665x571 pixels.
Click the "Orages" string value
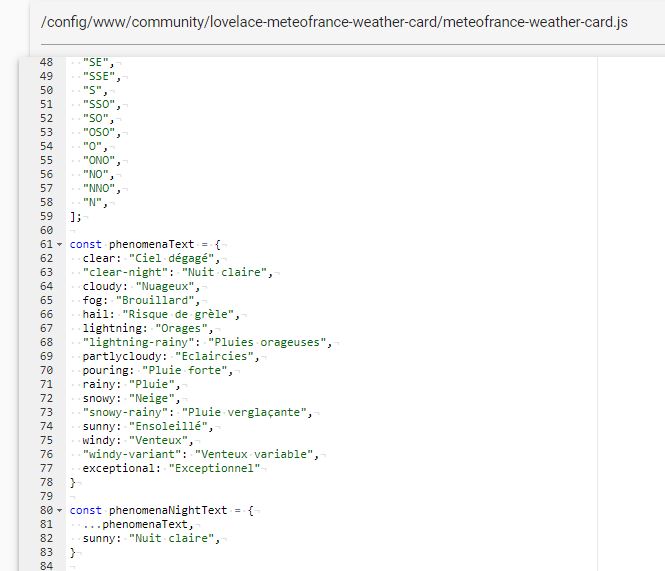click(182, 328)
